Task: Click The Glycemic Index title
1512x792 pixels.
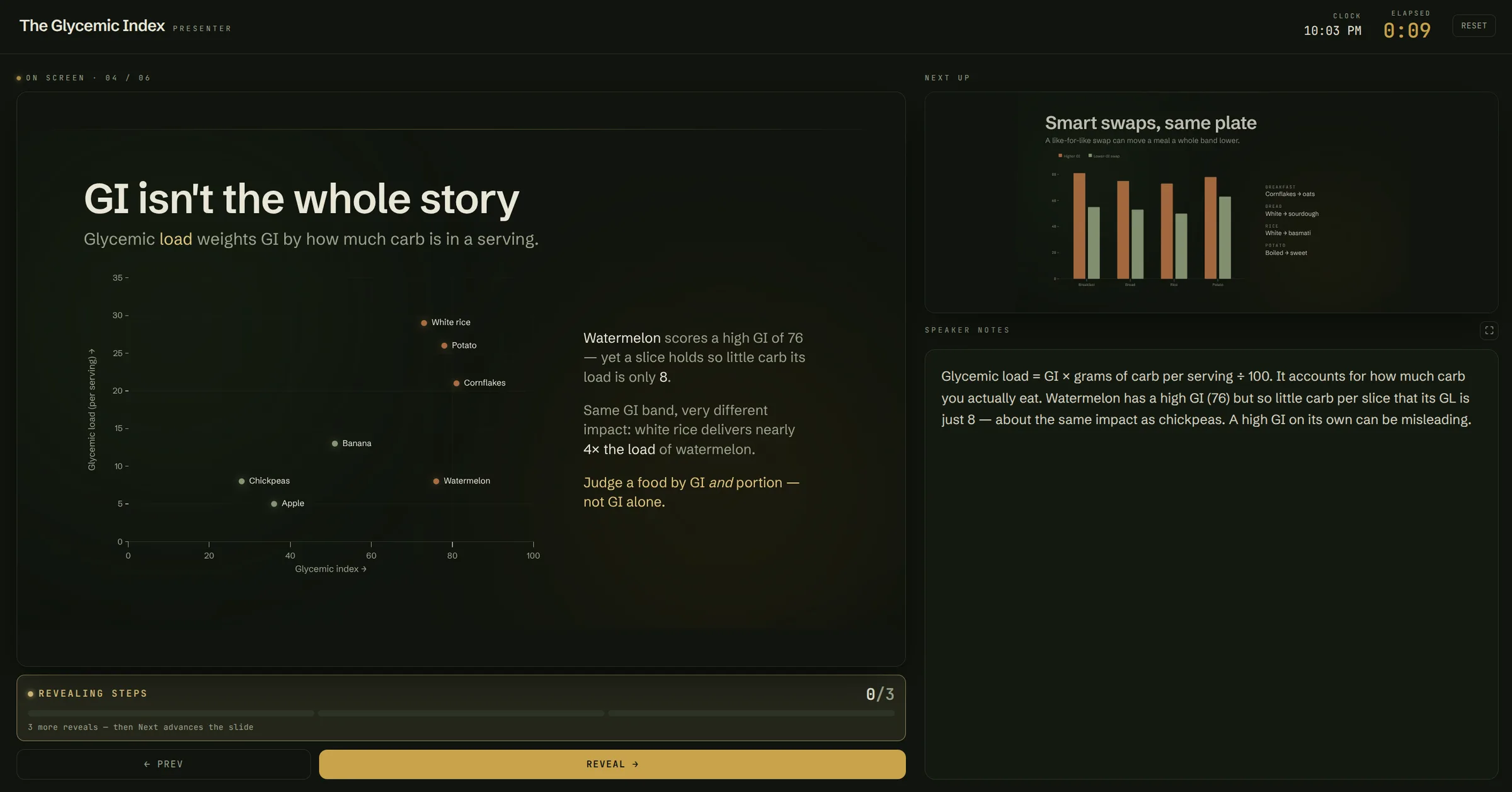Action: [x=92, y=26]
